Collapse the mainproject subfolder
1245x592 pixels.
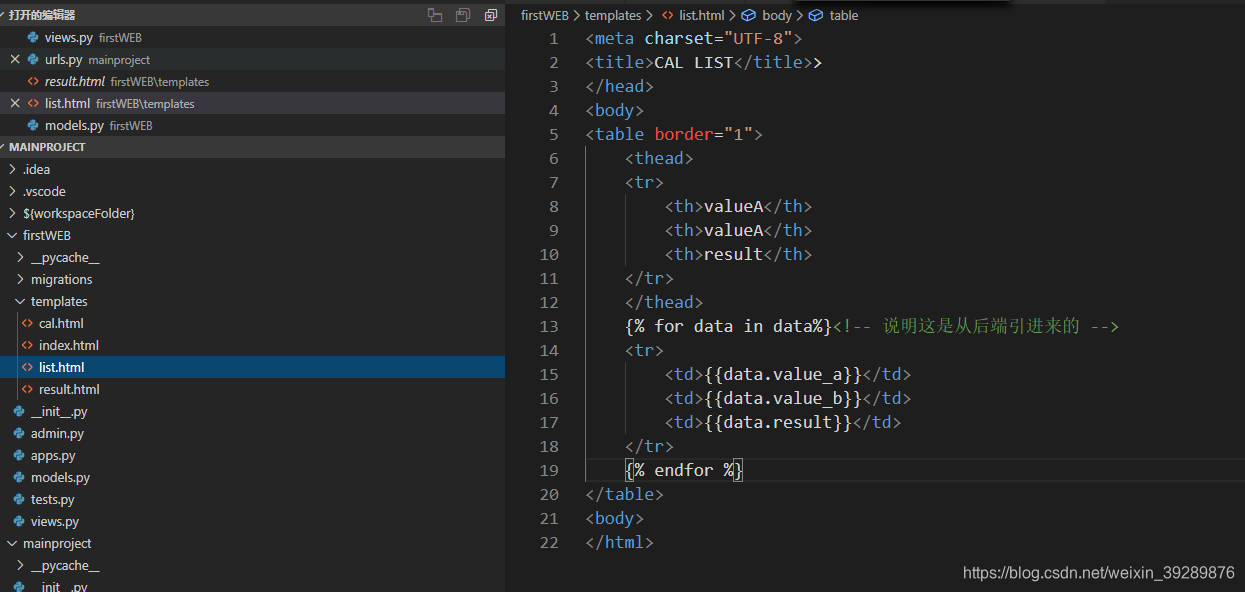pyautogui.click(x=12, y=543)
